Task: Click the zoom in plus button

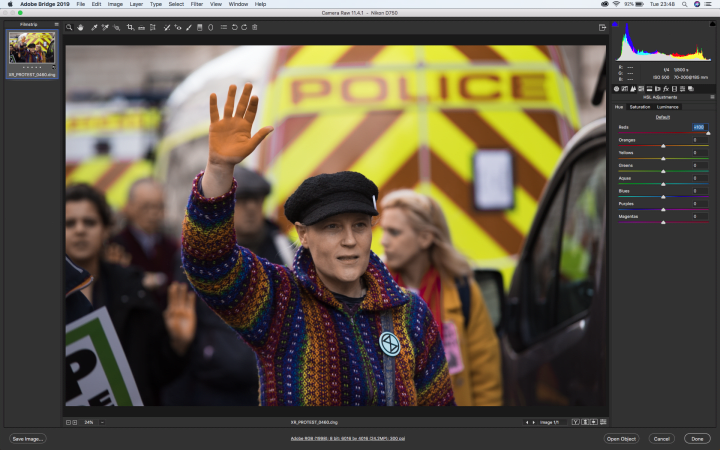Action: tap(75, 422)
